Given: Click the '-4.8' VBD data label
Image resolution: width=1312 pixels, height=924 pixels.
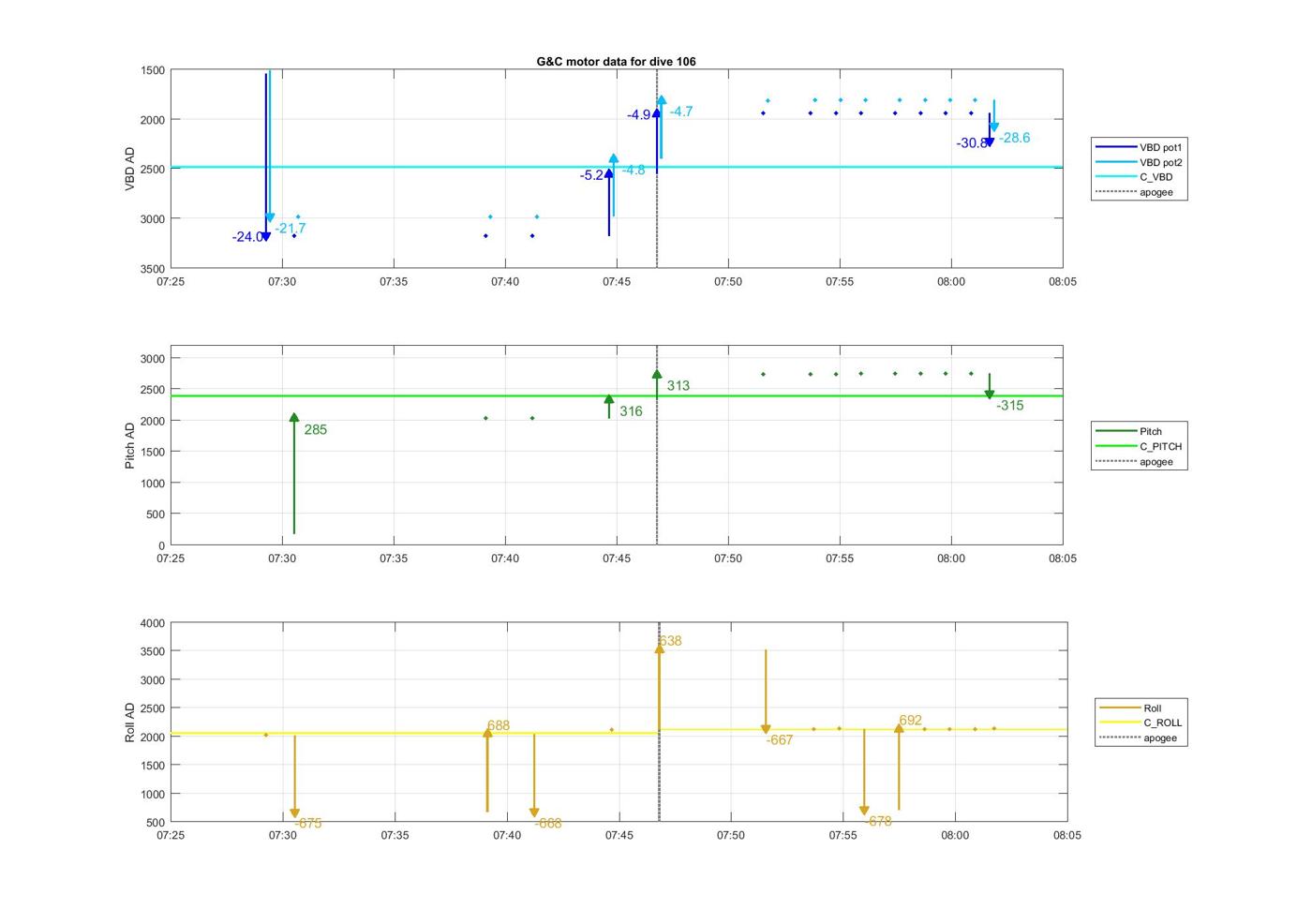Looking at the screenshot, I should pyautogui.click(x=634, y=171).
